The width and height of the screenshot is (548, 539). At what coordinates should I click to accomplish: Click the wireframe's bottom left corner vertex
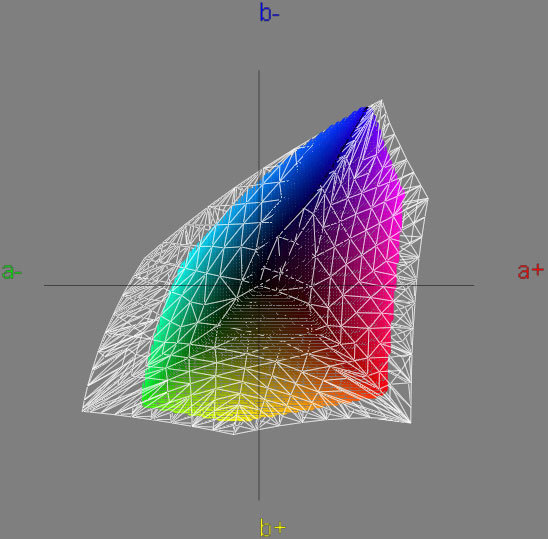(x=83, y=411)
